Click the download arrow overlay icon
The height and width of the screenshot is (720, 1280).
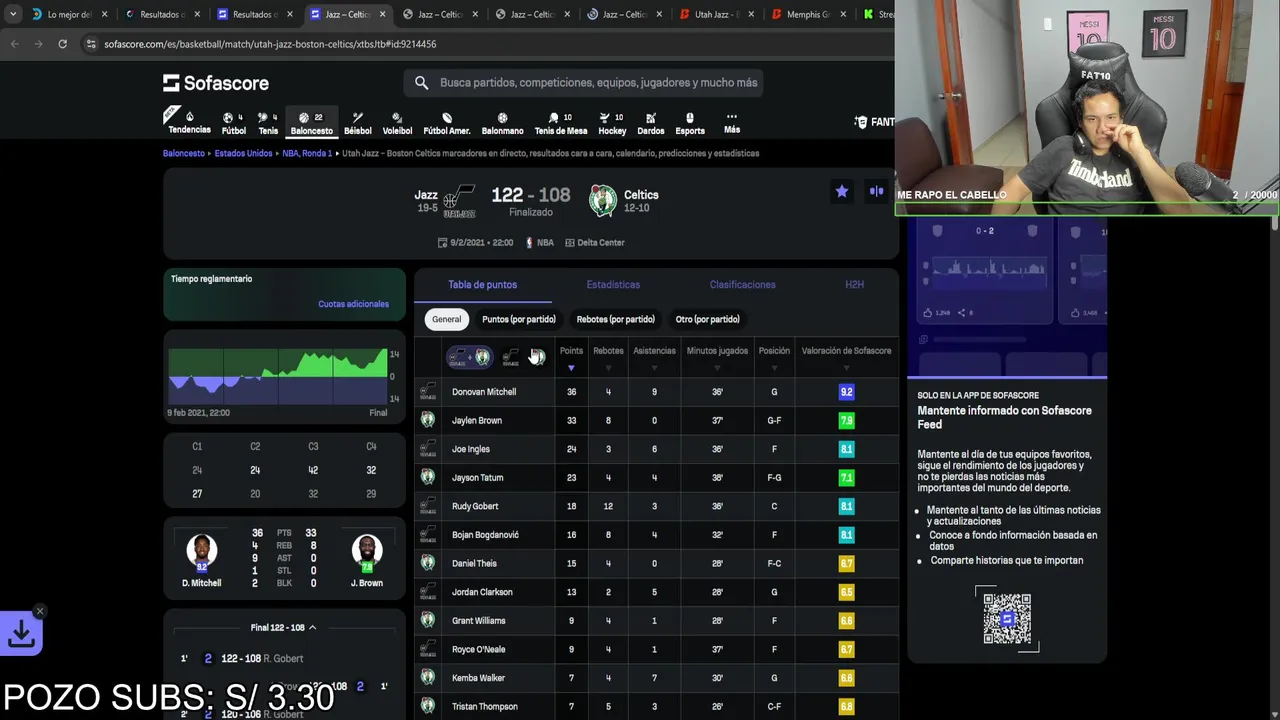pyautogui.click(x=21, y=634)
